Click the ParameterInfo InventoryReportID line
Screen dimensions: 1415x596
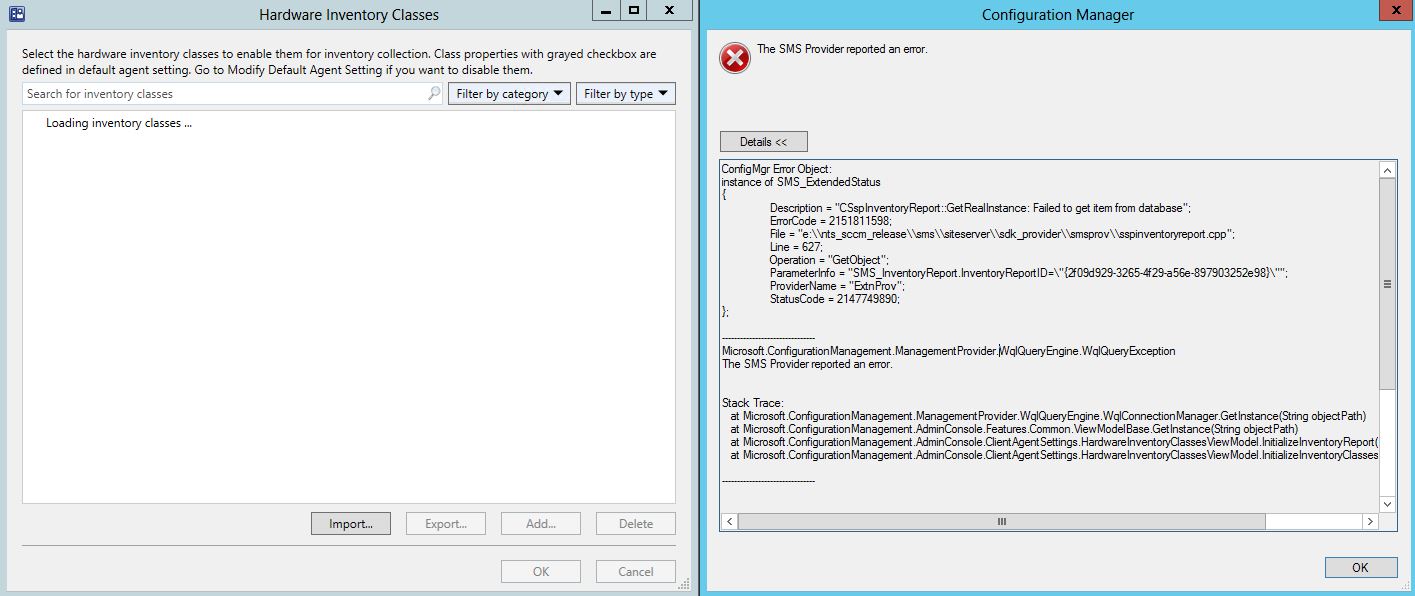[1029, 272]
